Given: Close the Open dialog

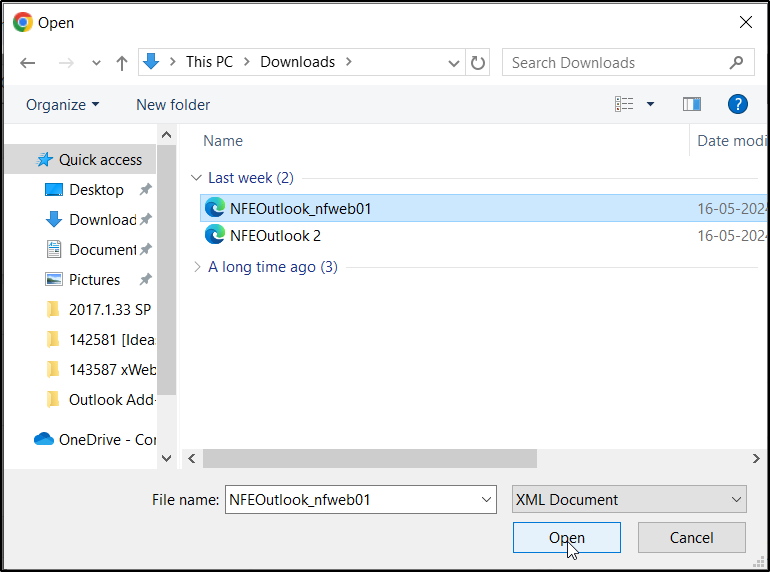Looking at the screenshot, I should [746, 22].
